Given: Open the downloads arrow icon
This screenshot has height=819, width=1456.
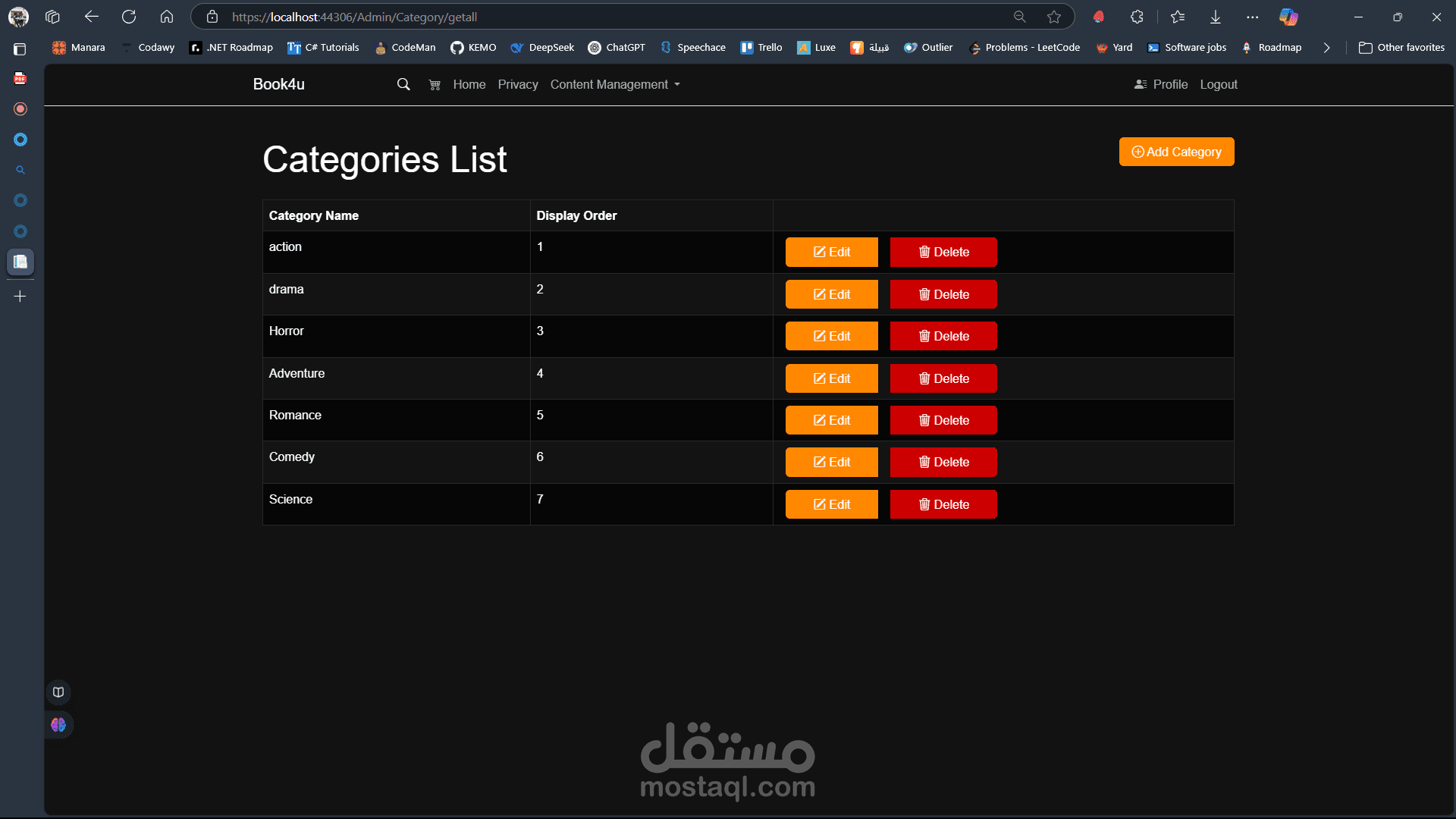Looking at the screenshot, I should click(x=1216, y=17).
